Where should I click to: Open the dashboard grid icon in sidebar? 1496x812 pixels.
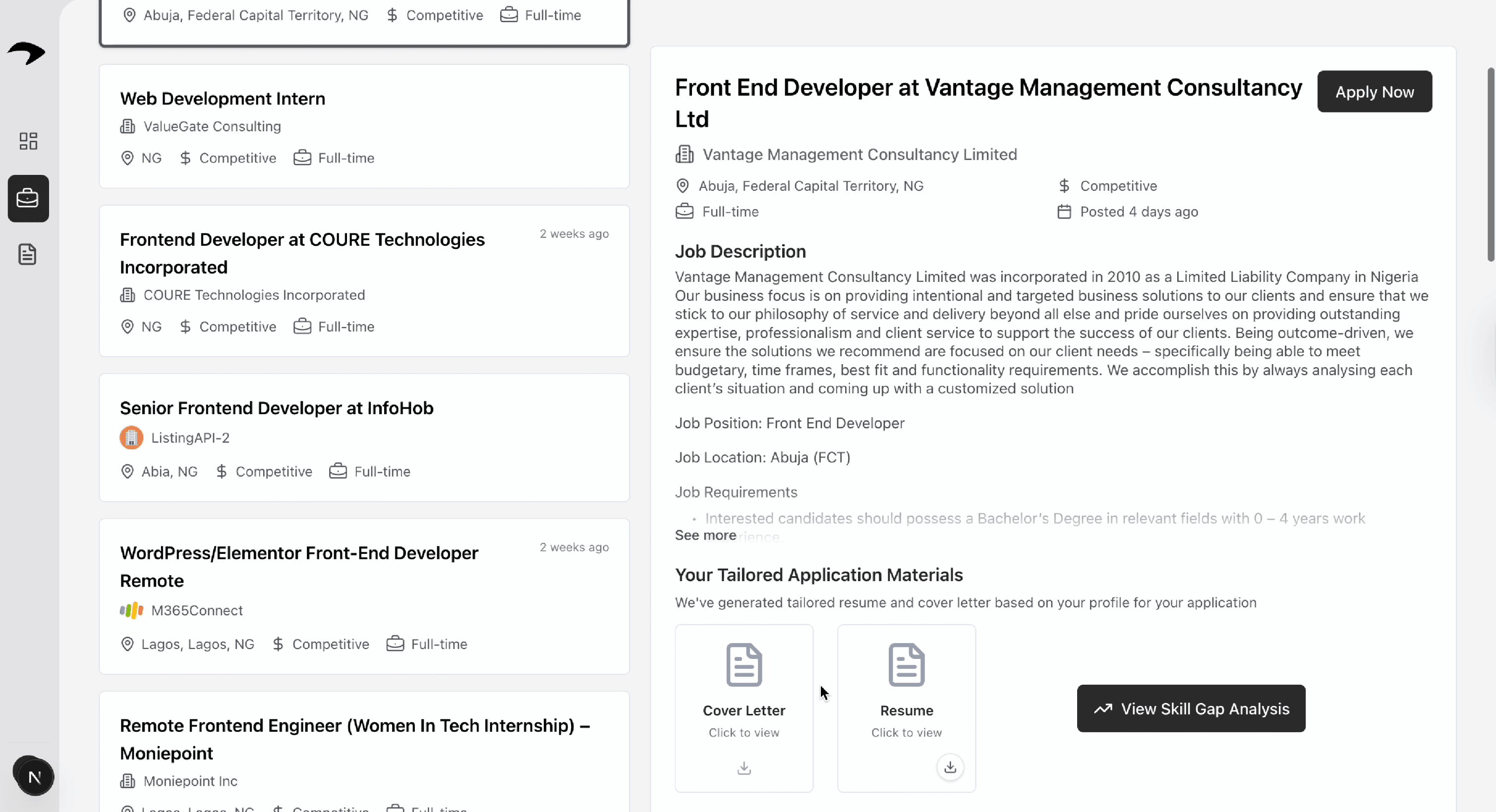tap(28, 141)
